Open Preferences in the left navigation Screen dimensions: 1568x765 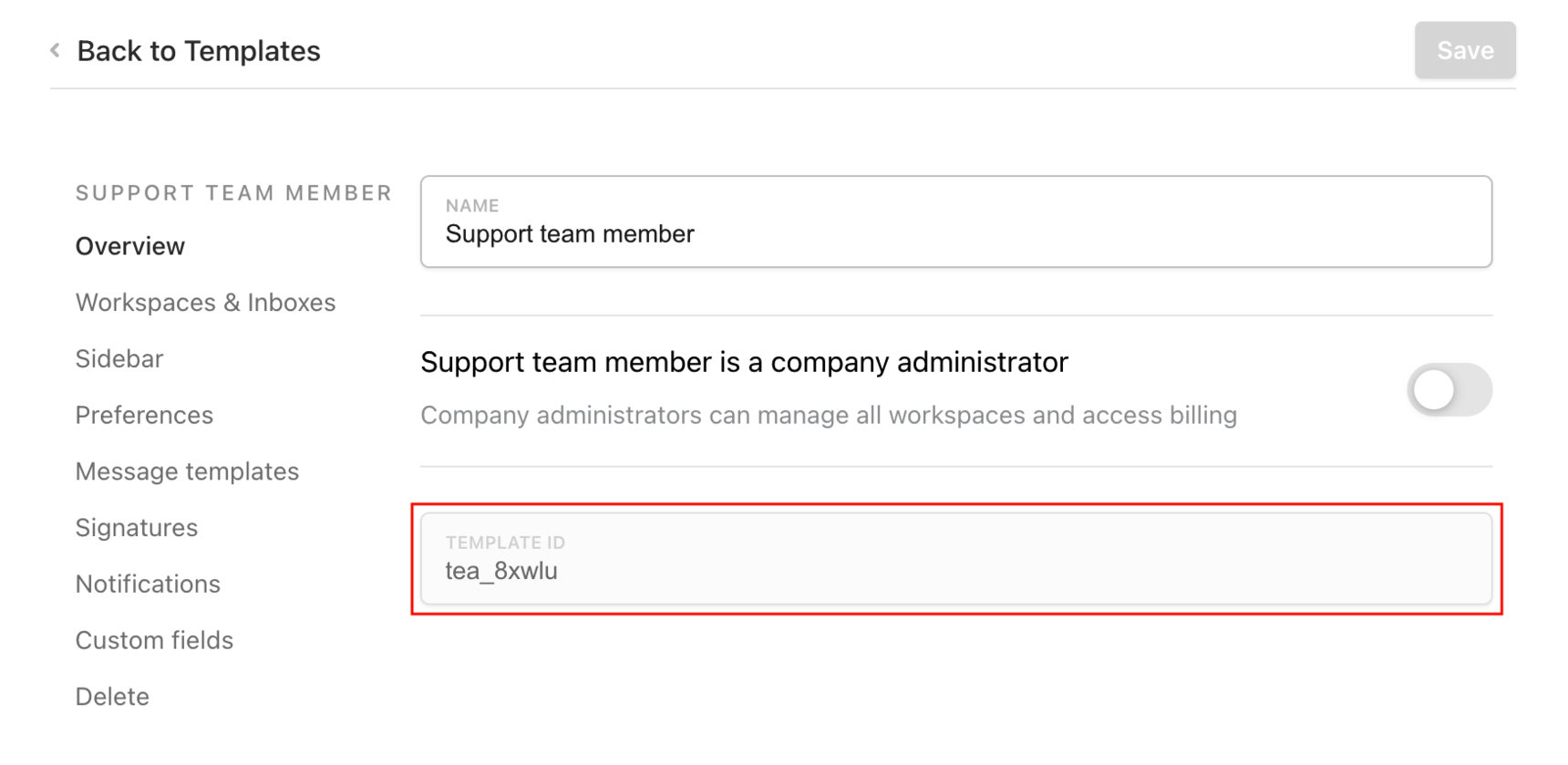click(144, 416)
